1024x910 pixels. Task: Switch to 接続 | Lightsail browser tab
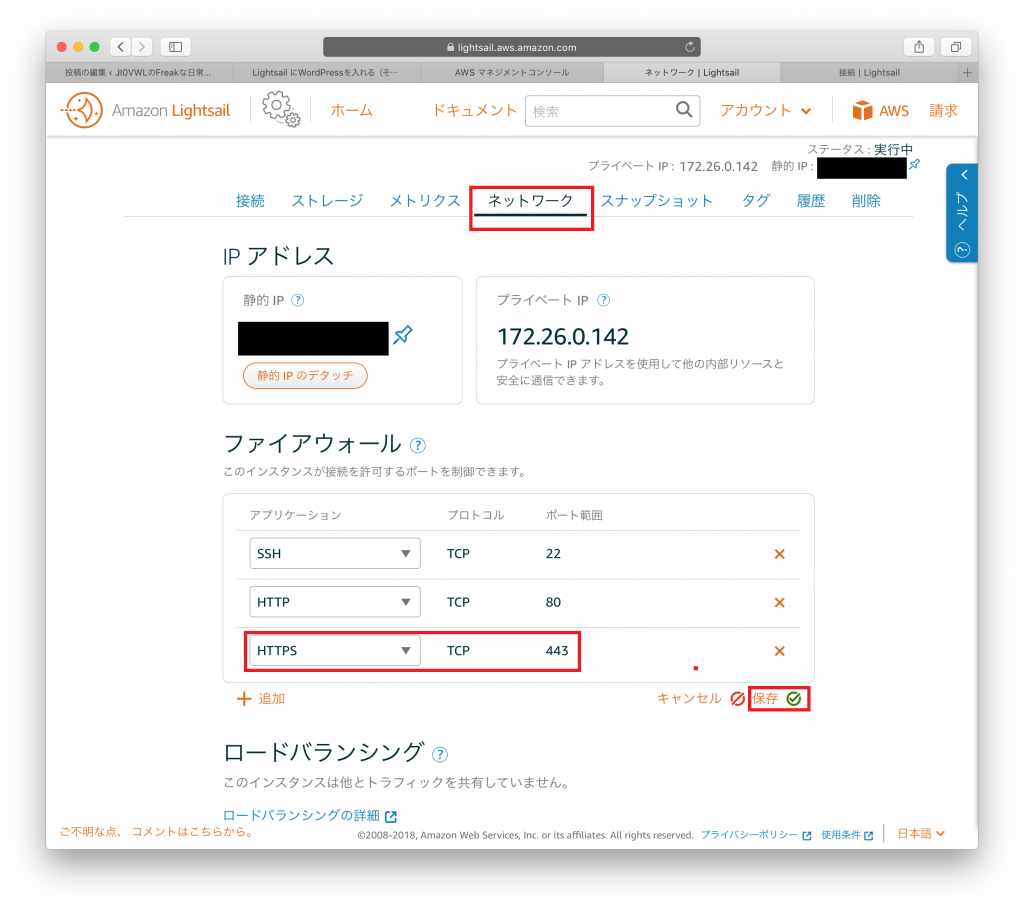[x=869, y=73]
